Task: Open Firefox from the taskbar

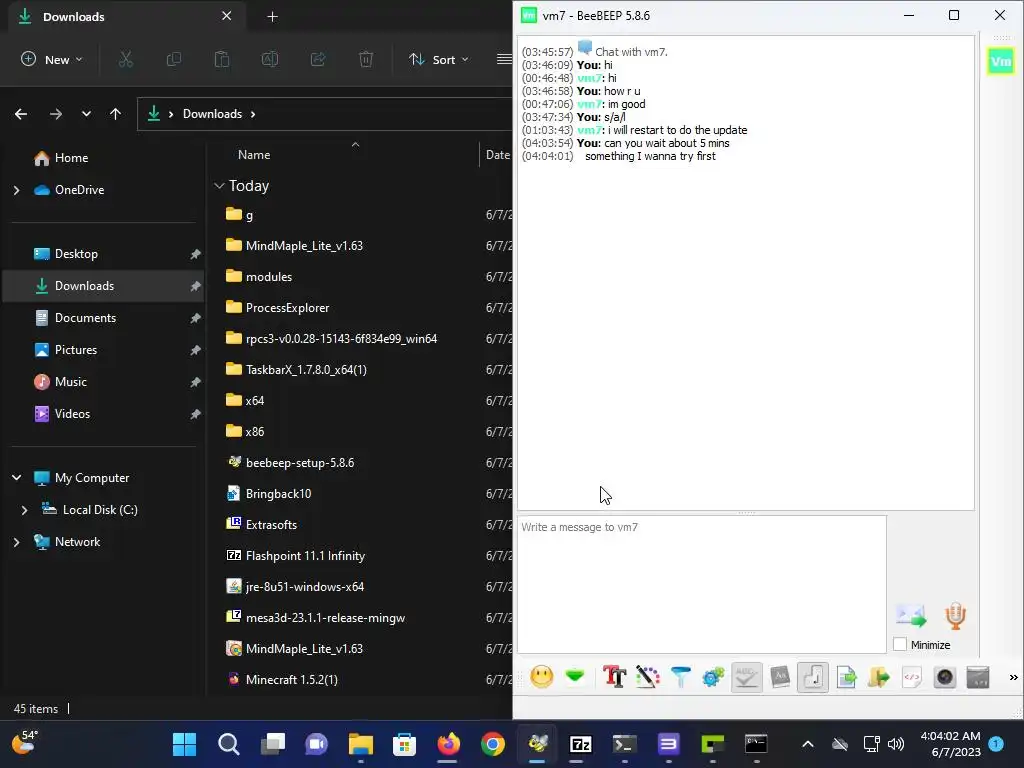Action: [448, 744]
